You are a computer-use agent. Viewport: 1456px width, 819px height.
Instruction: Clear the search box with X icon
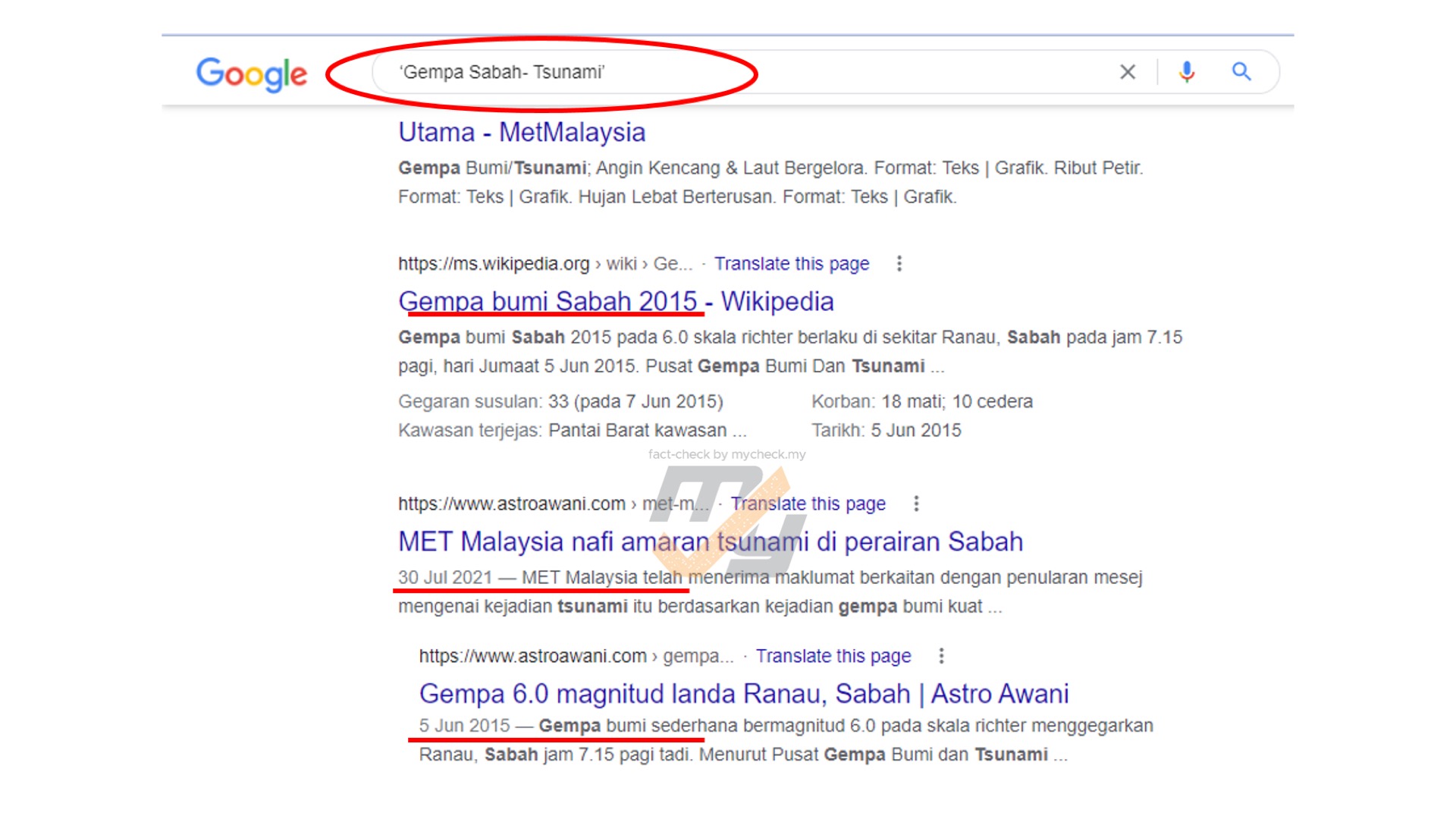1128,72
